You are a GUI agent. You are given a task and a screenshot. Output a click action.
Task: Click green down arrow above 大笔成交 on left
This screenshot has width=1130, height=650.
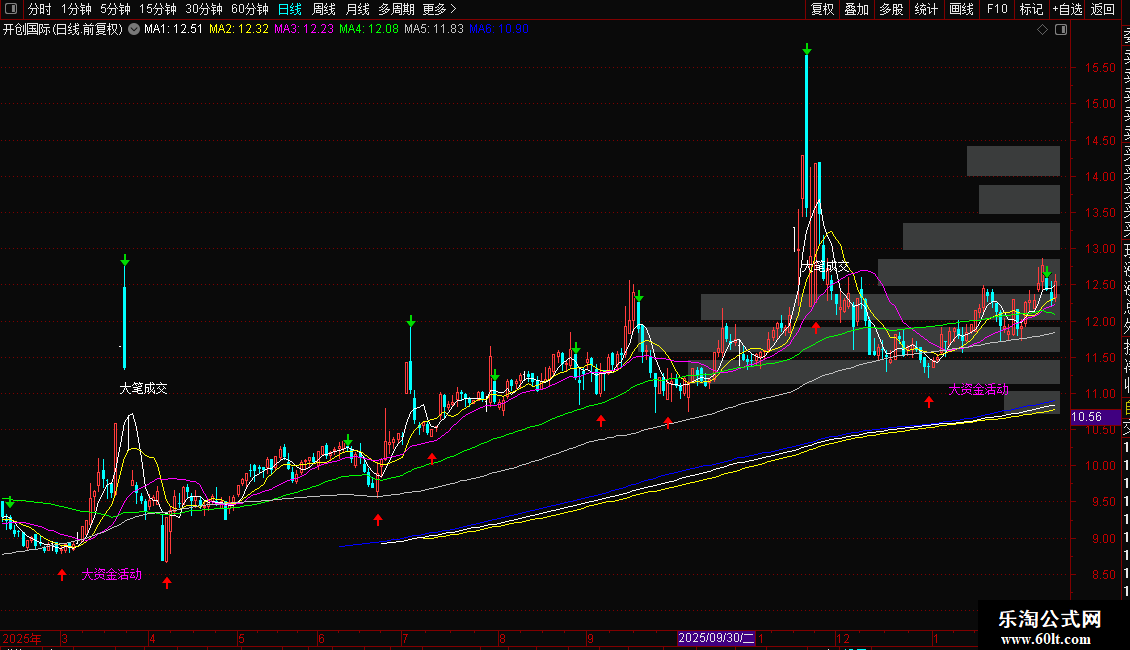point(125,261)
